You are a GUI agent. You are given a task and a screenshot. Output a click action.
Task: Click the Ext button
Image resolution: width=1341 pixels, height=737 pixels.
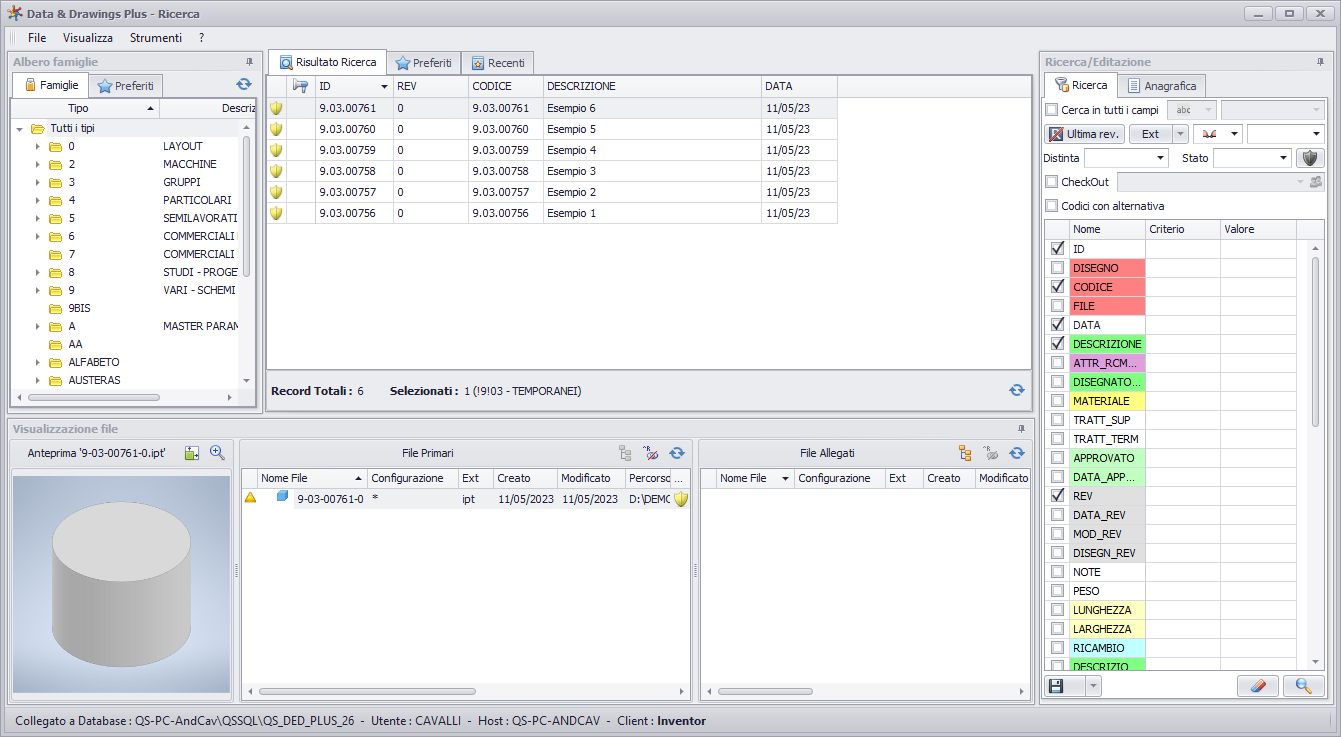click(1151, 134)
